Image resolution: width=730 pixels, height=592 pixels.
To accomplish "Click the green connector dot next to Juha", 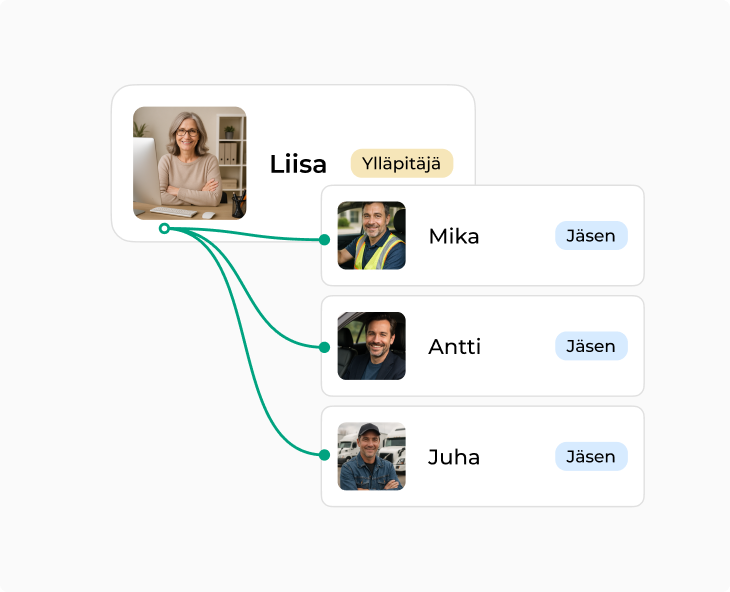I will (324, 455).
